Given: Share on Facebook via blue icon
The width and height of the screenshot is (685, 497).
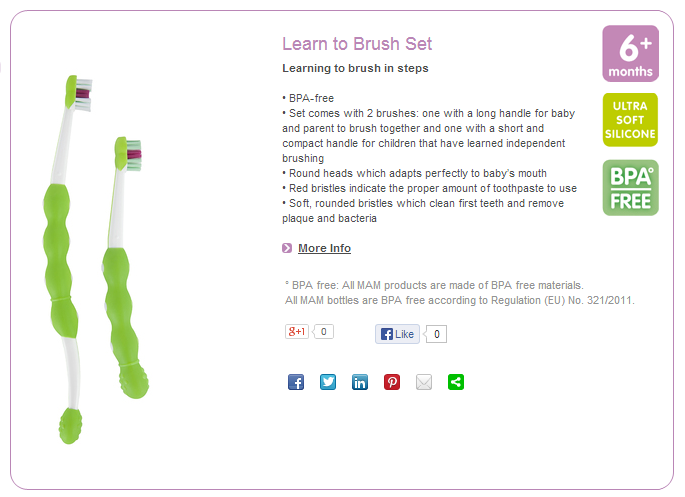Looking at the screenshot, I should click(296, 382).
